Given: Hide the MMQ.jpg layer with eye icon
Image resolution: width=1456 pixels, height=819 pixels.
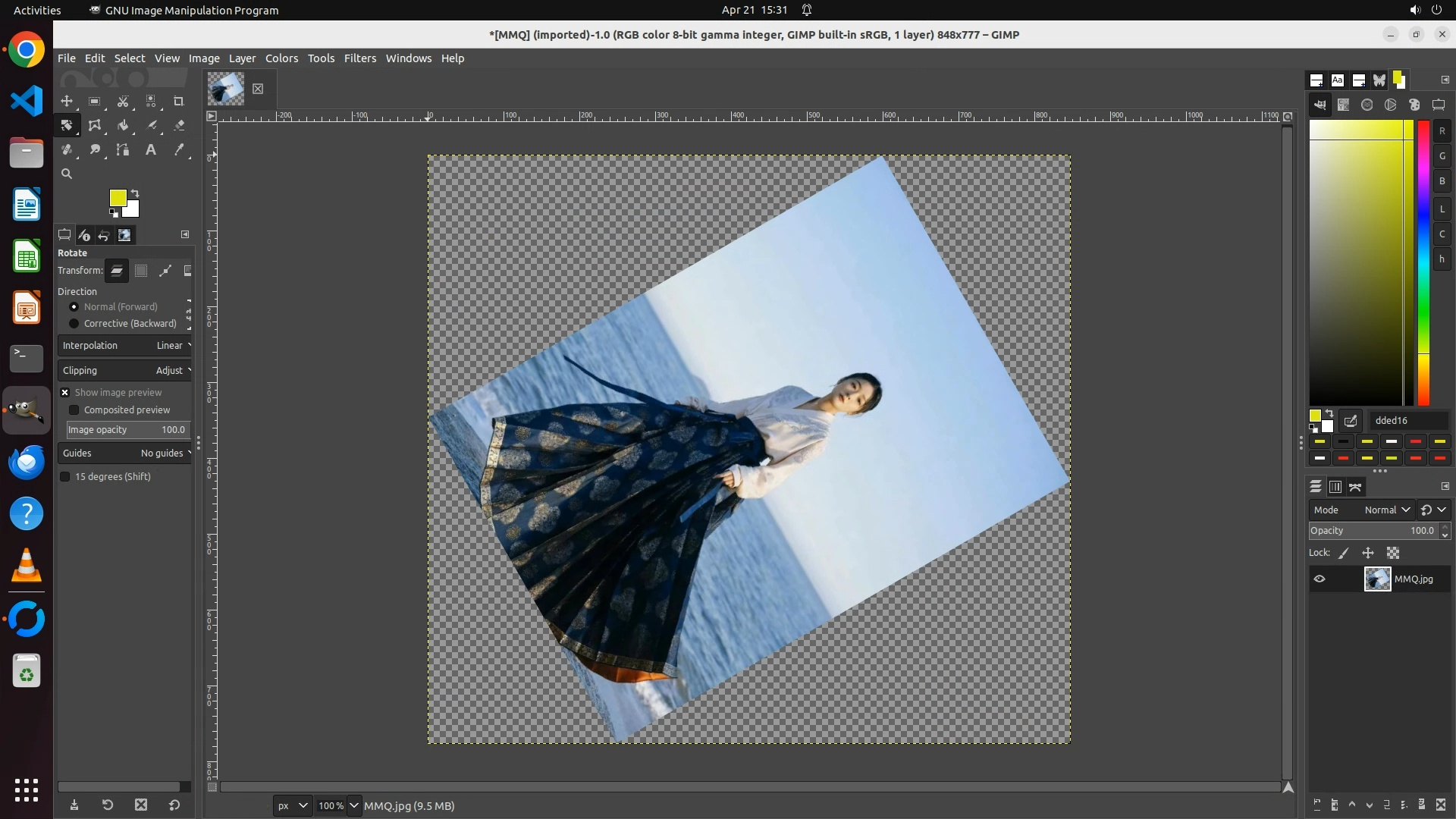Looking at the screenshot, I should 1319,579.
